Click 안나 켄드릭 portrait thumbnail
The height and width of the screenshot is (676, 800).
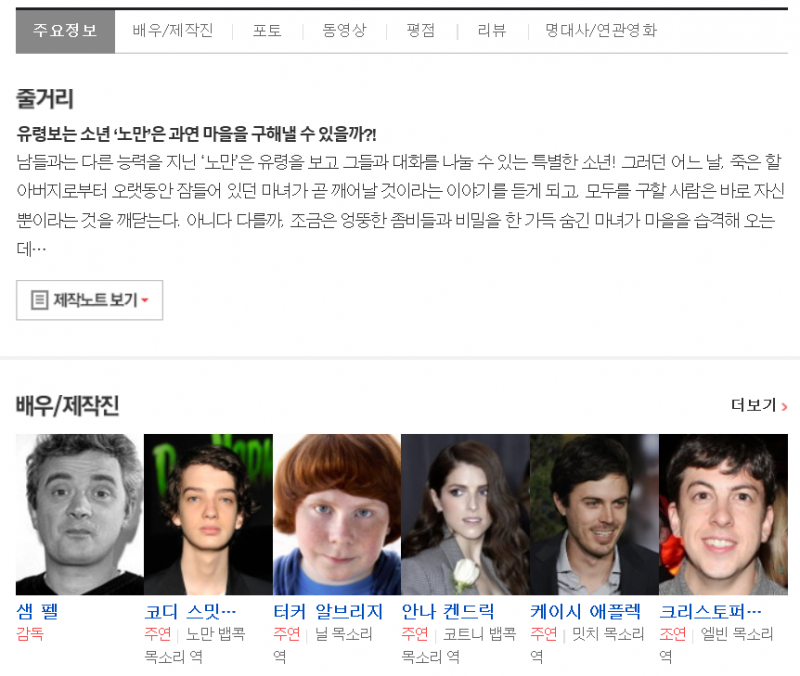click(x=465, y=514)
